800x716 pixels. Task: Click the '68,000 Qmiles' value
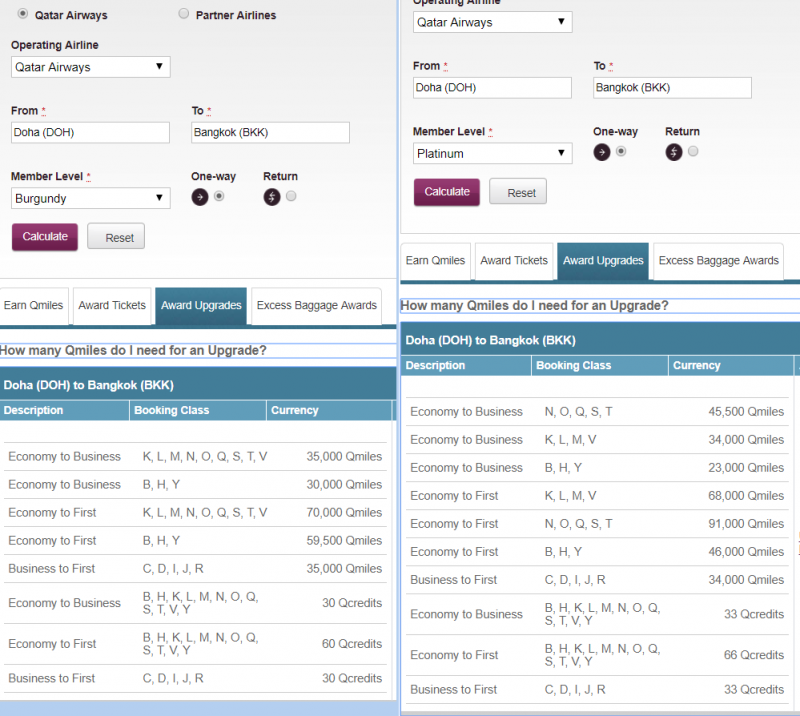point(746,496)
